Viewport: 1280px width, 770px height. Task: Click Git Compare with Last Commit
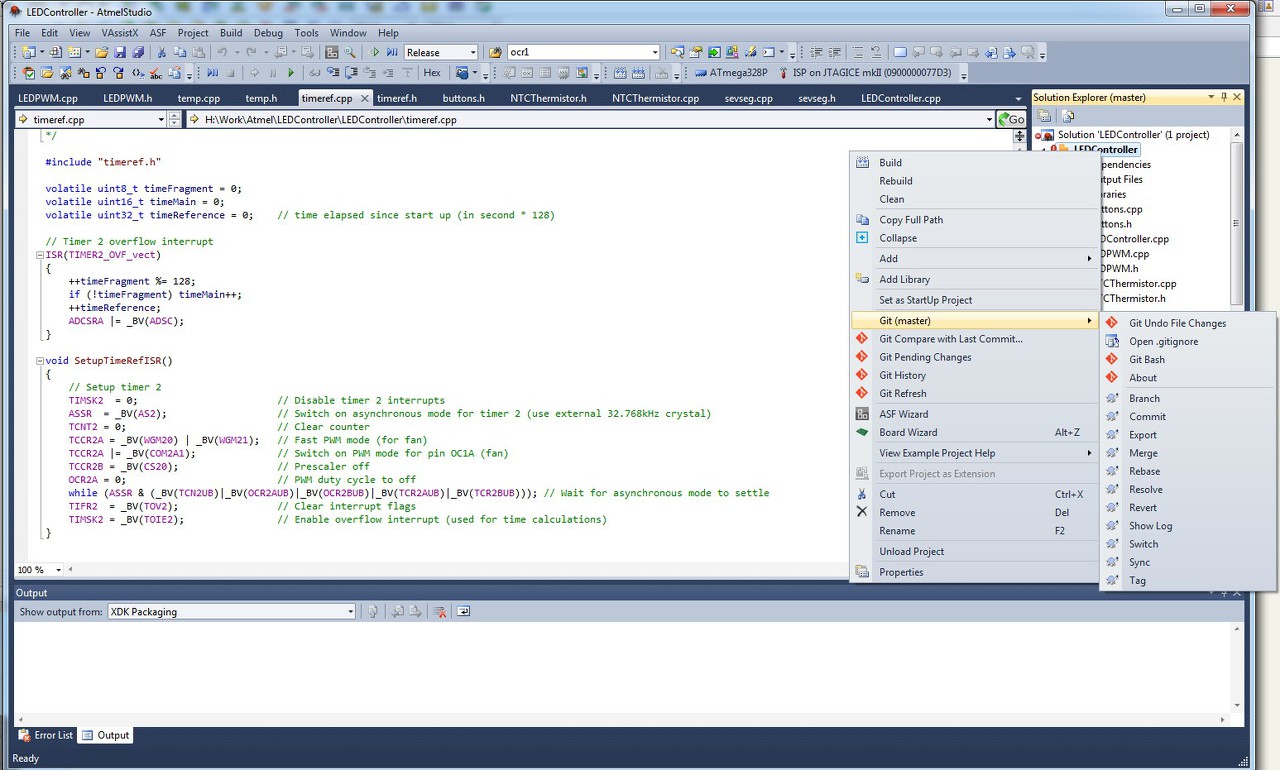pos(950,339)
